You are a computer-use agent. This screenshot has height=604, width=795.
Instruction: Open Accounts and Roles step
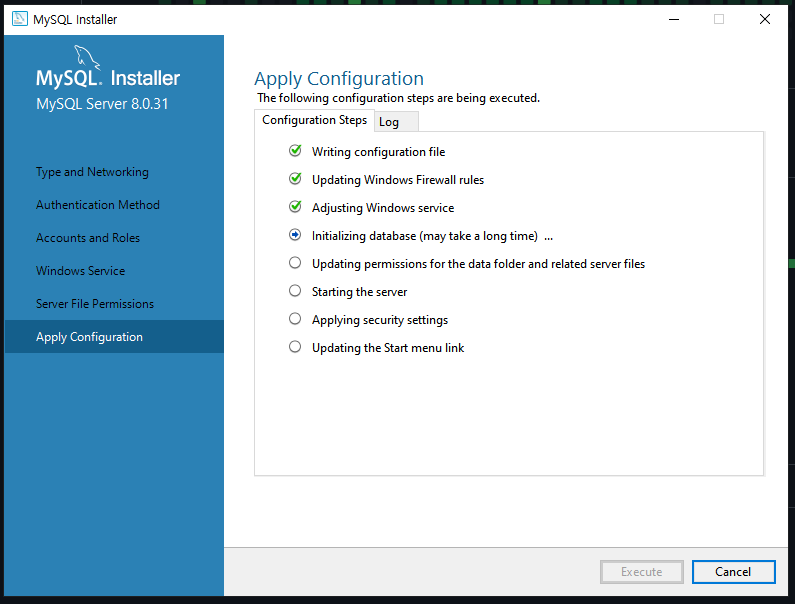tap(88, 238)
